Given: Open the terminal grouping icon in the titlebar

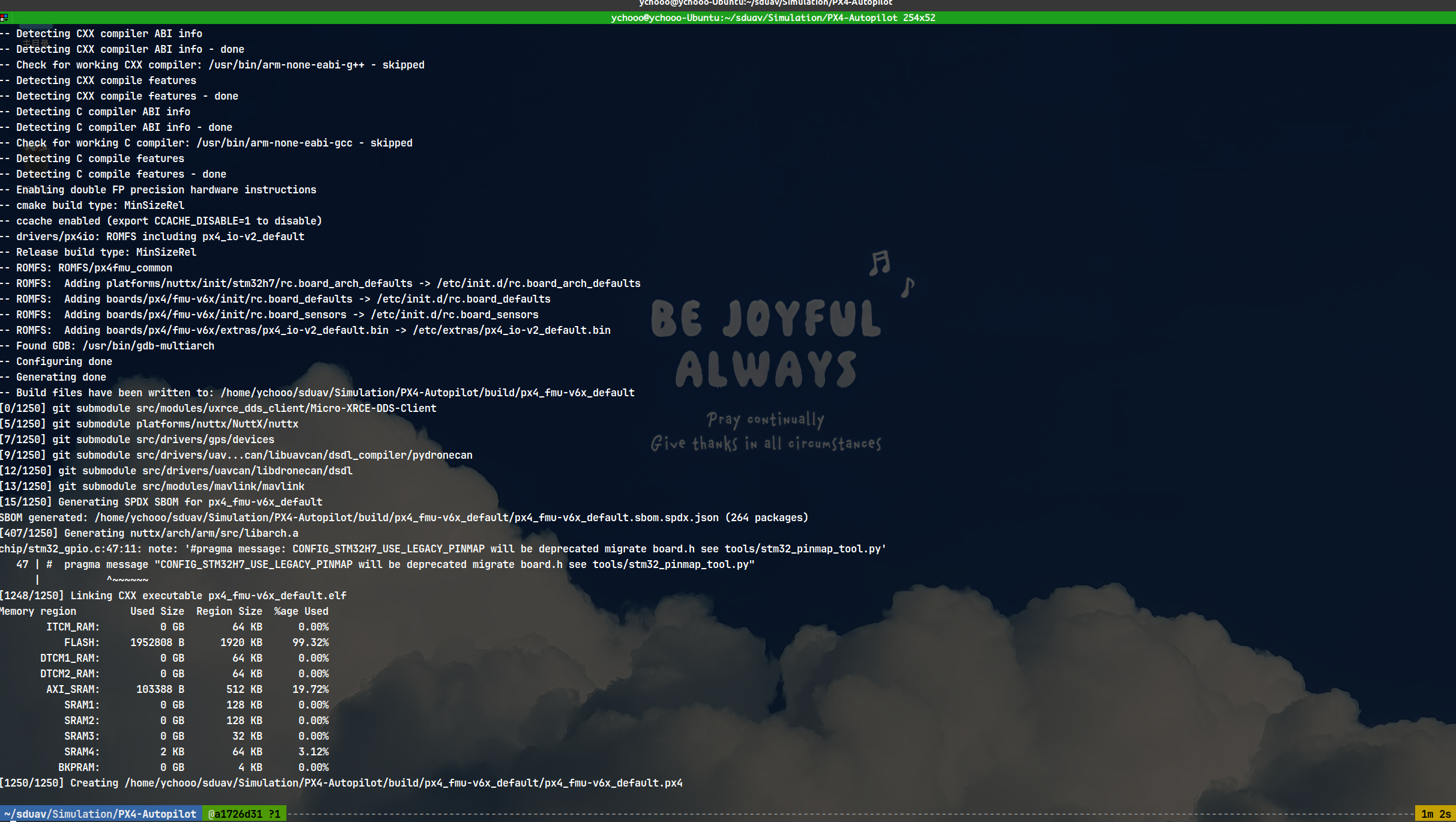Looking at the screenshot, I should point(4,17).
